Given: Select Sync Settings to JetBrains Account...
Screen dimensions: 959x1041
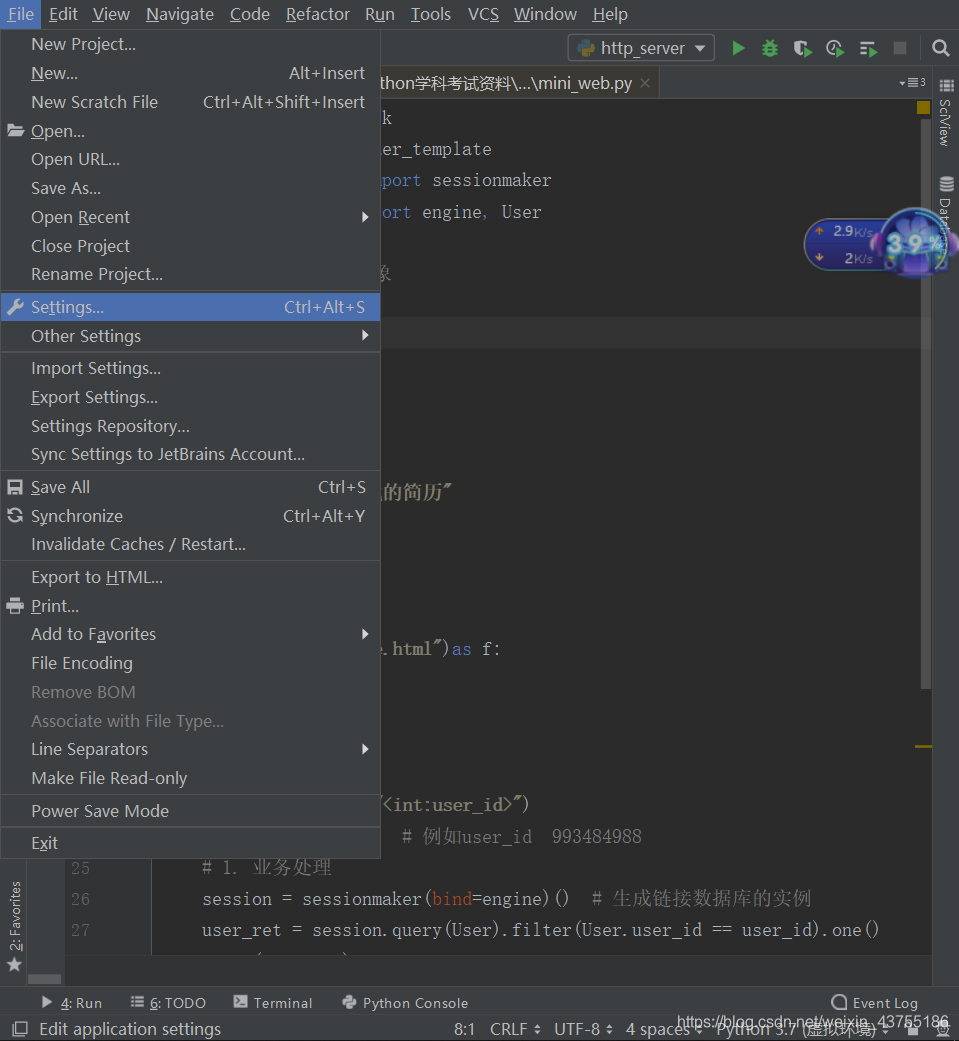Looking at the screenshot, I should [x=191, y=454].
